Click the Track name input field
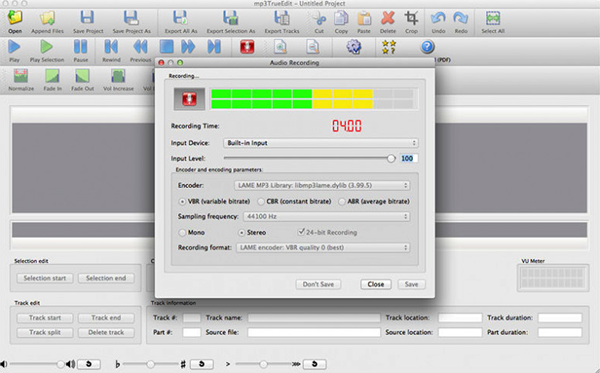Viewport: 600px width, 373px height. [x=314, y=318]
